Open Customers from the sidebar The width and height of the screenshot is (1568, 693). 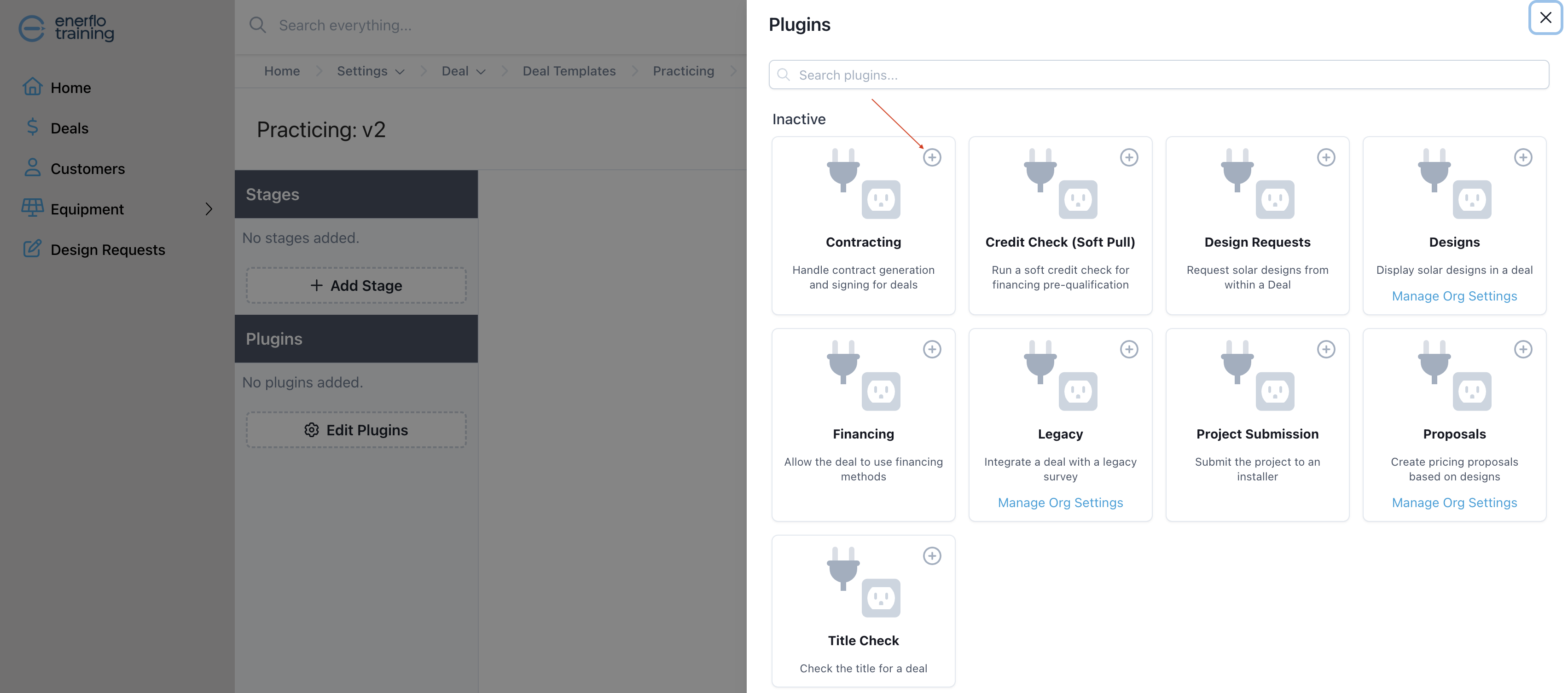click(87, 168)
